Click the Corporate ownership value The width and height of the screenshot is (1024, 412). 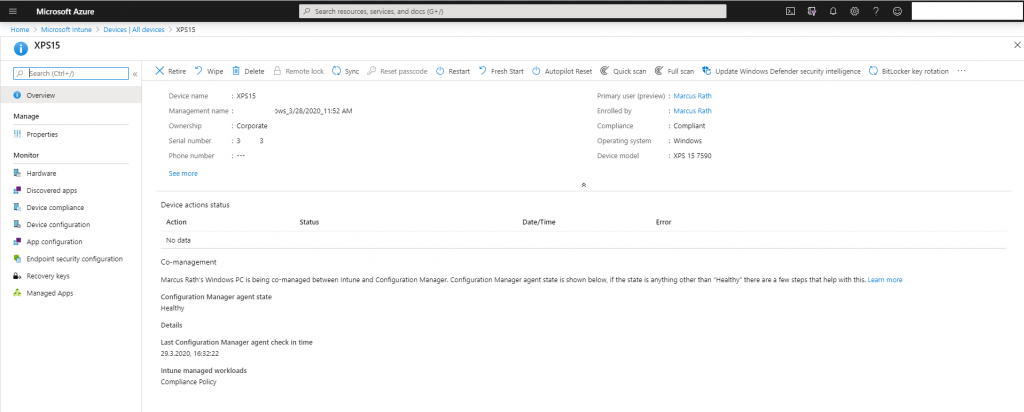click(251, 126)
